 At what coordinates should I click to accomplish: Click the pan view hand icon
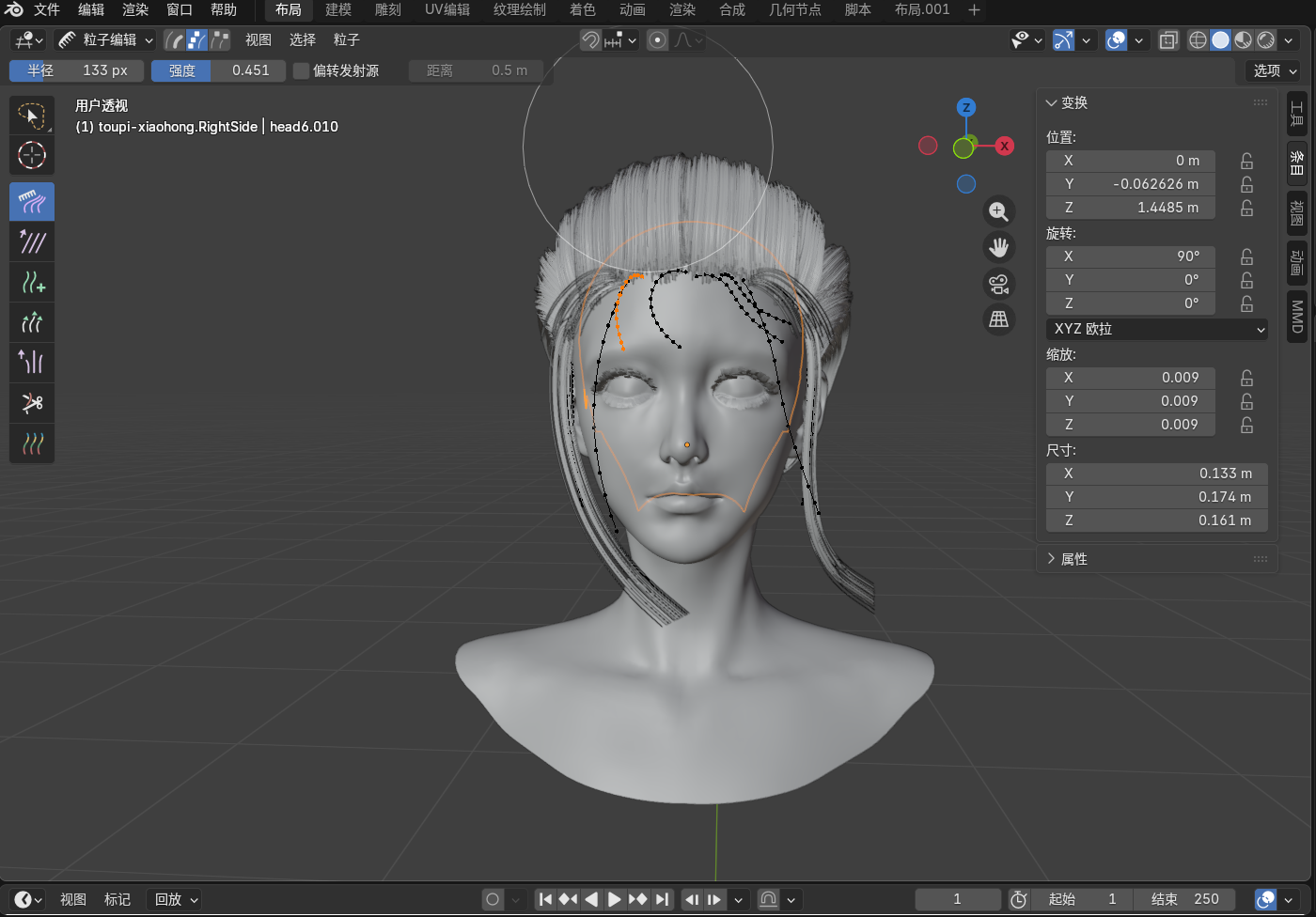tap(998, 247)
